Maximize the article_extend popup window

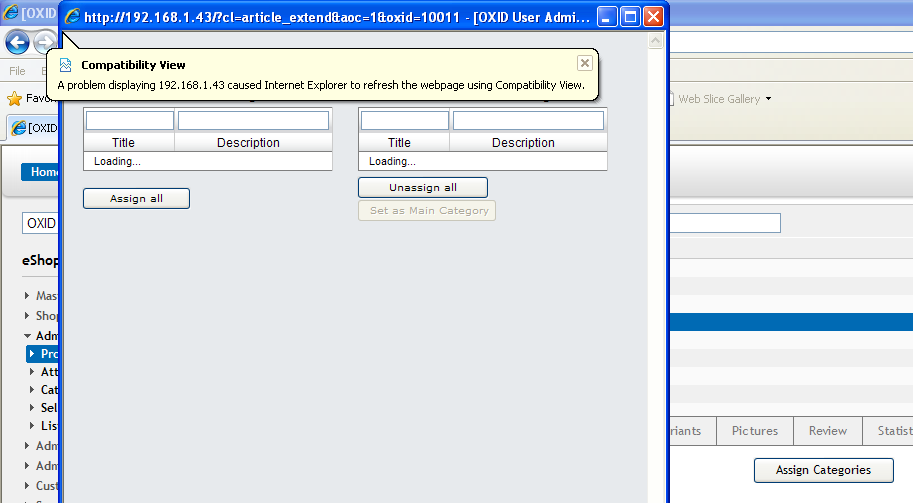630,17
